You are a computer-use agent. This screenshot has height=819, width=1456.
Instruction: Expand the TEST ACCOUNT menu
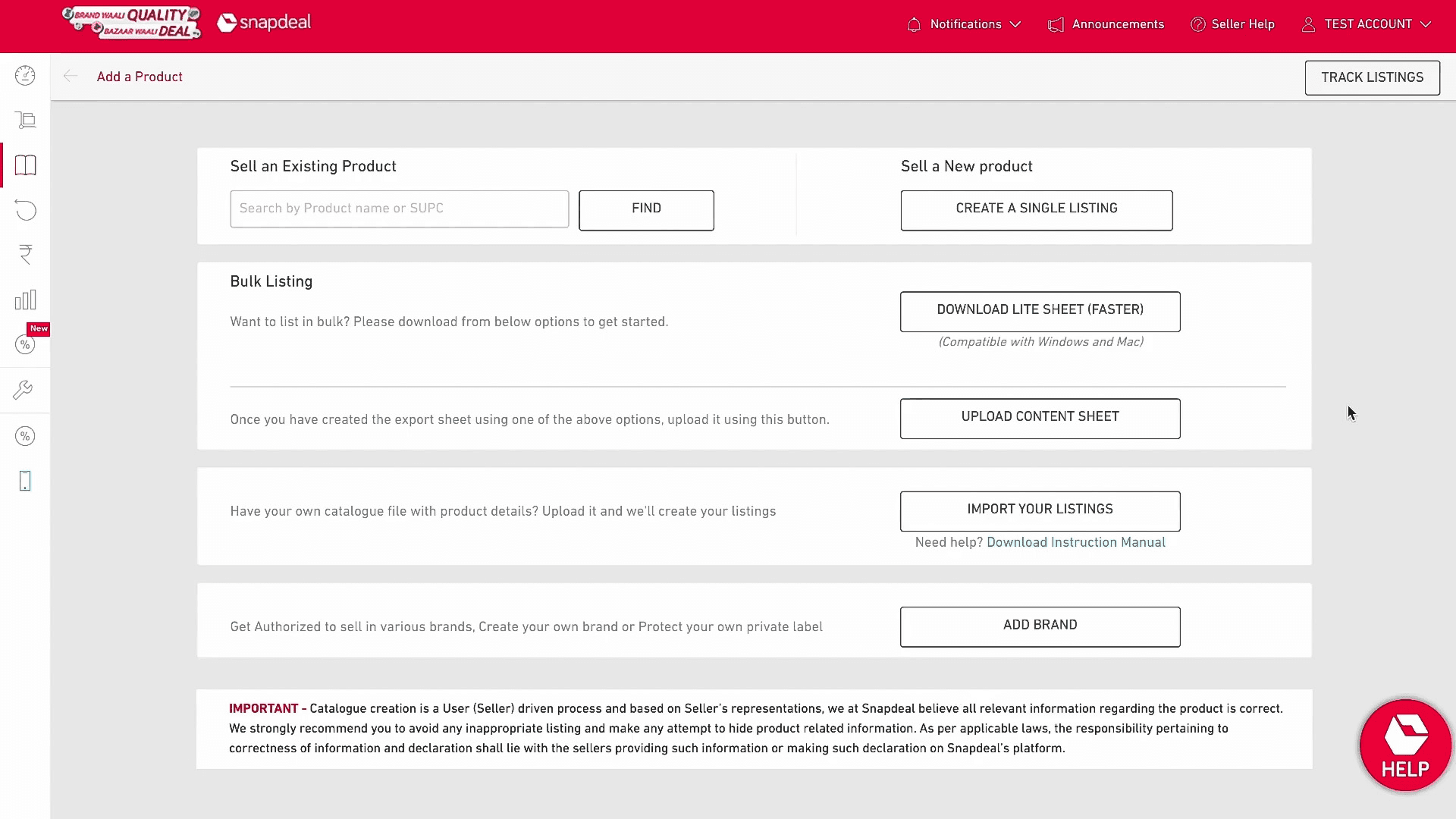(1367, 24)
